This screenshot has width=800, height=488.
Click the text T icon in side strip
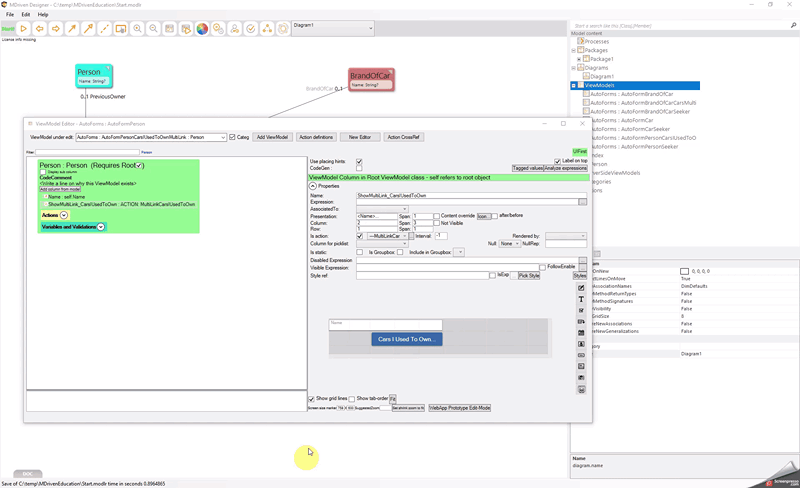[582, 299]
